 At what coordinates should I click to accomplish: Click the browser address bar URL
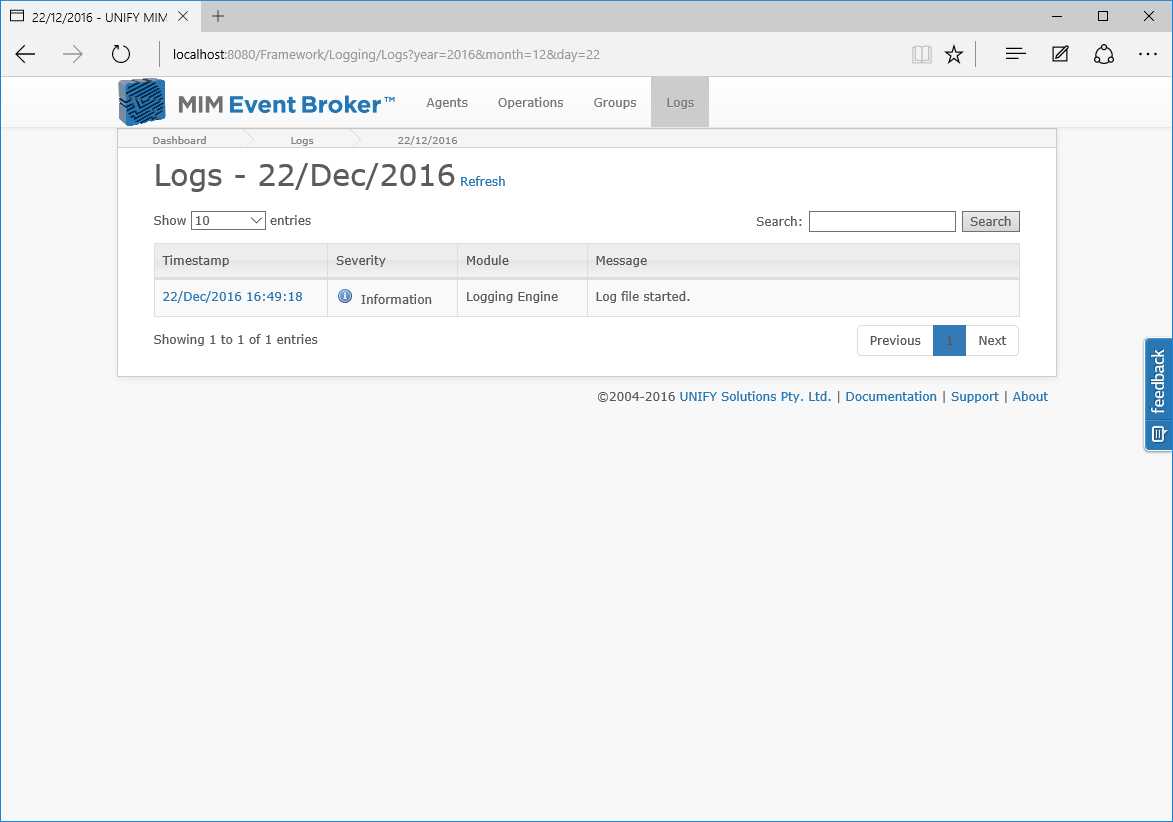386,54
